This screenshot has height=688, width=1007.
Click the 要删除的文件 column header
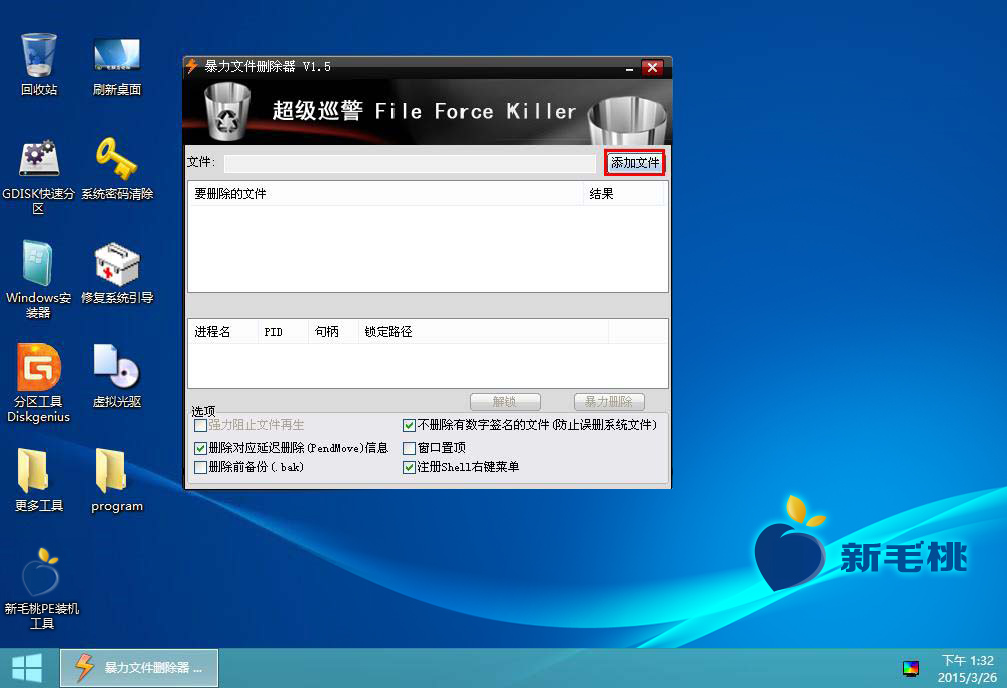pyautogui.click(x=385, y=193)
